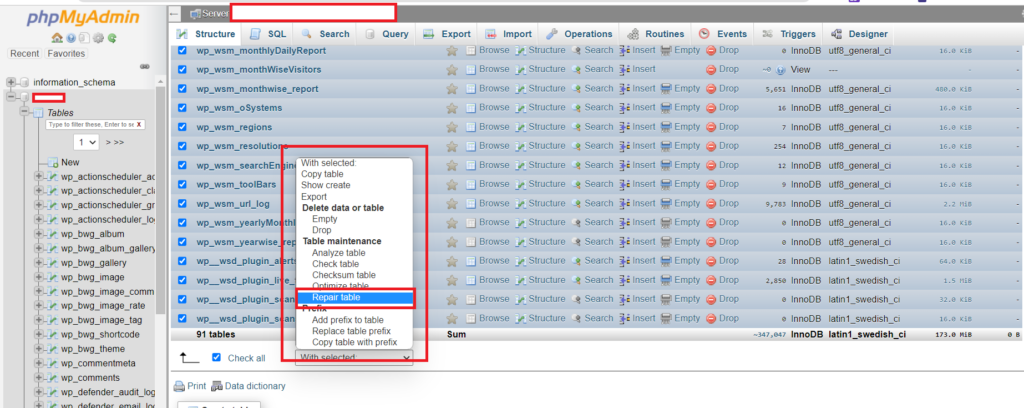Uncheck the wp_wsm_resolutions checkbox
This screenshot has height=408, width=1024.
tap(182, 146)
